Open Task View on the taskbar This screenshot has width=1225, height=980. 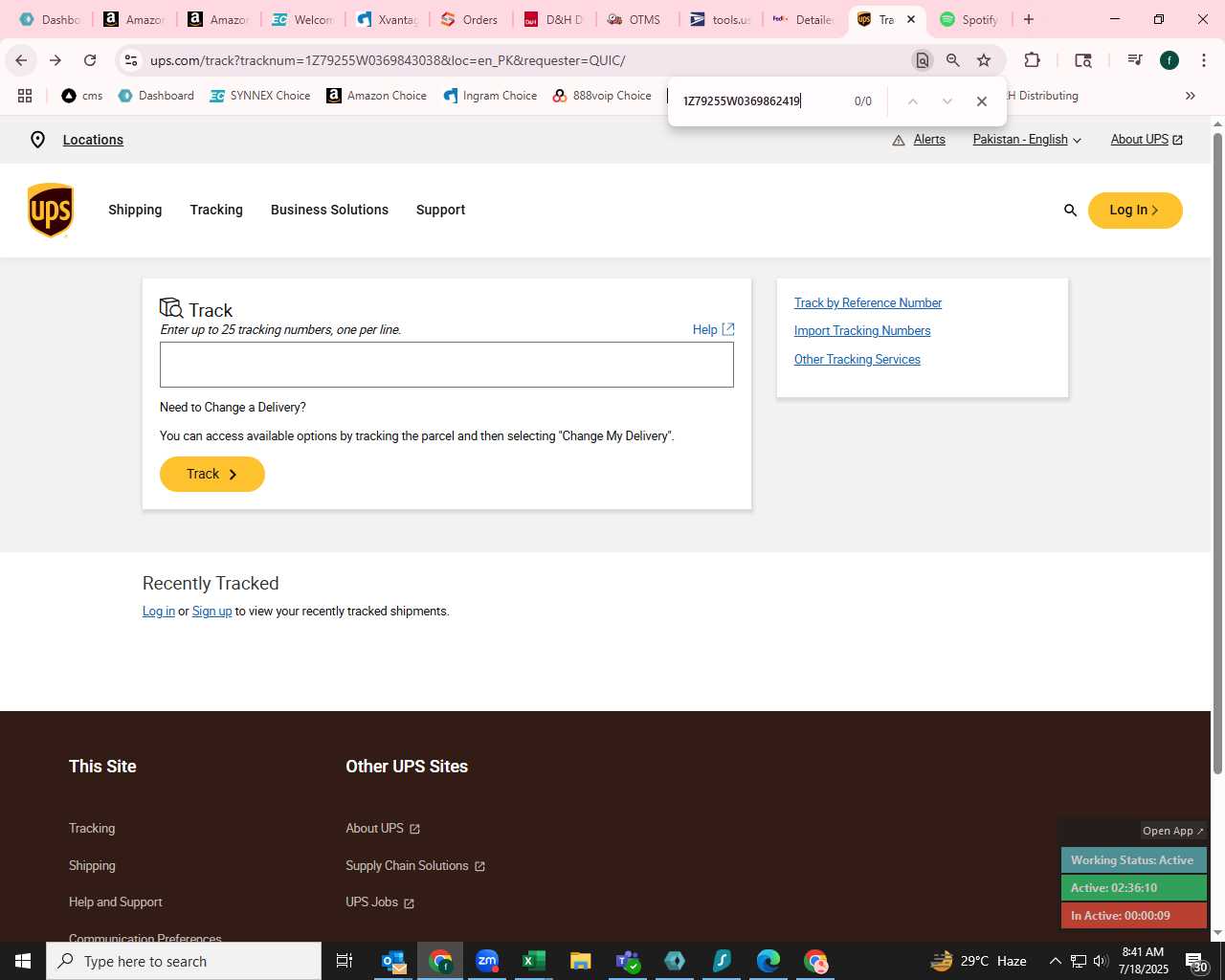345,961
